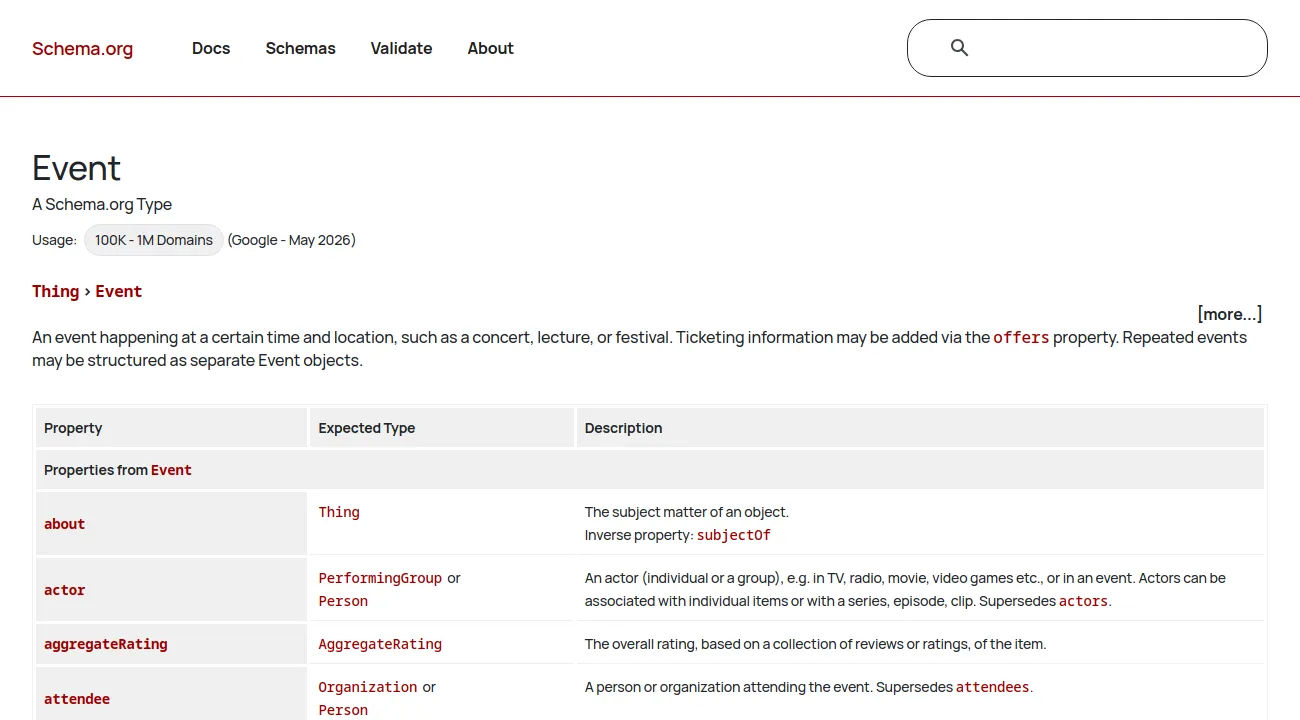Open the aggregateRating property link

(106, 644)
